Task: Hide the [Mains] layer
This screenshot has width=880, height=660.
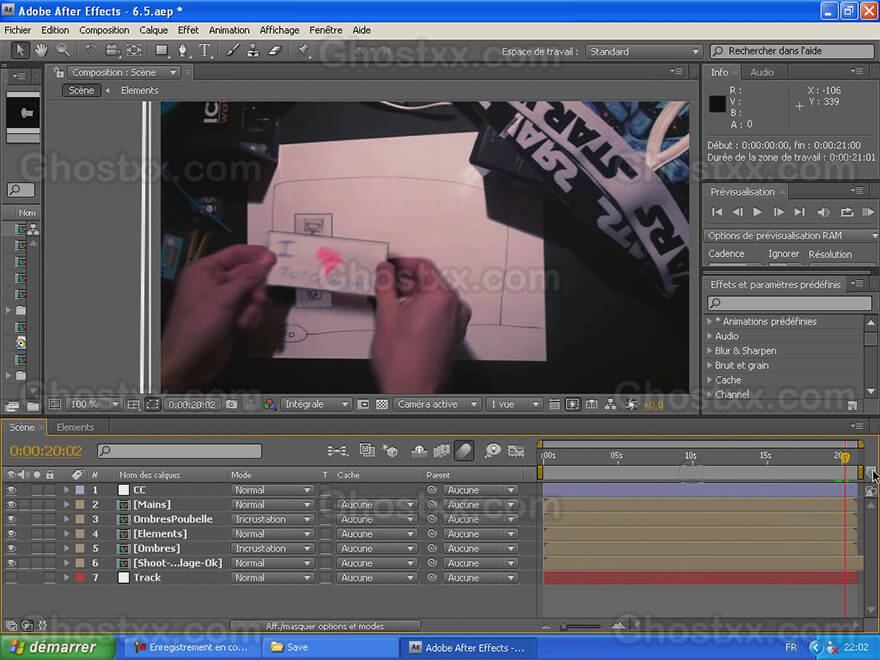Action: tap(11, 505)
